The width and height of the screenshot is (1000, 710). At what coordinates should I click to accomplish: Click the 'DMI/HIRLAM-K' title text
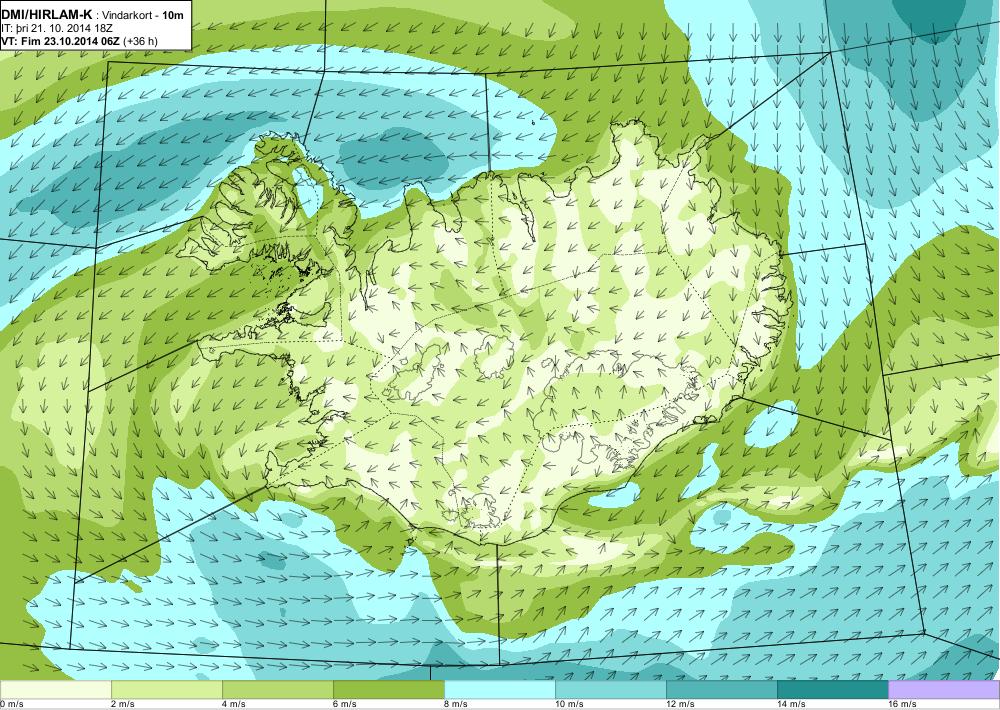pos(47,15)
